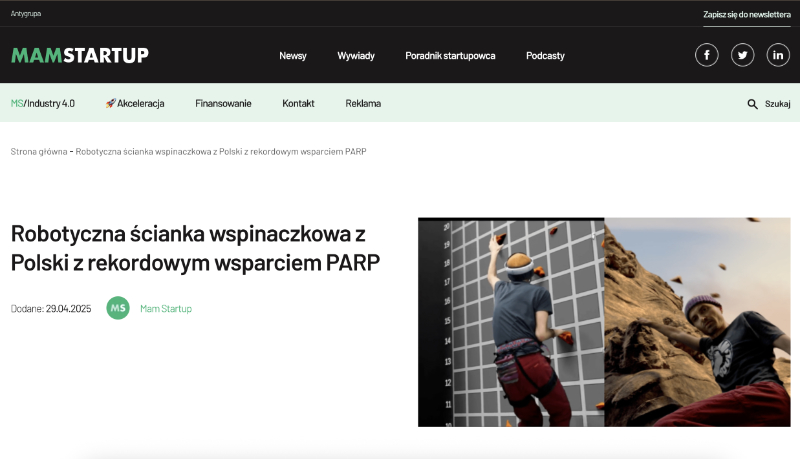Screen dimensions: 800x459
Task: Open the Facebook social icon
Action: 707,55
